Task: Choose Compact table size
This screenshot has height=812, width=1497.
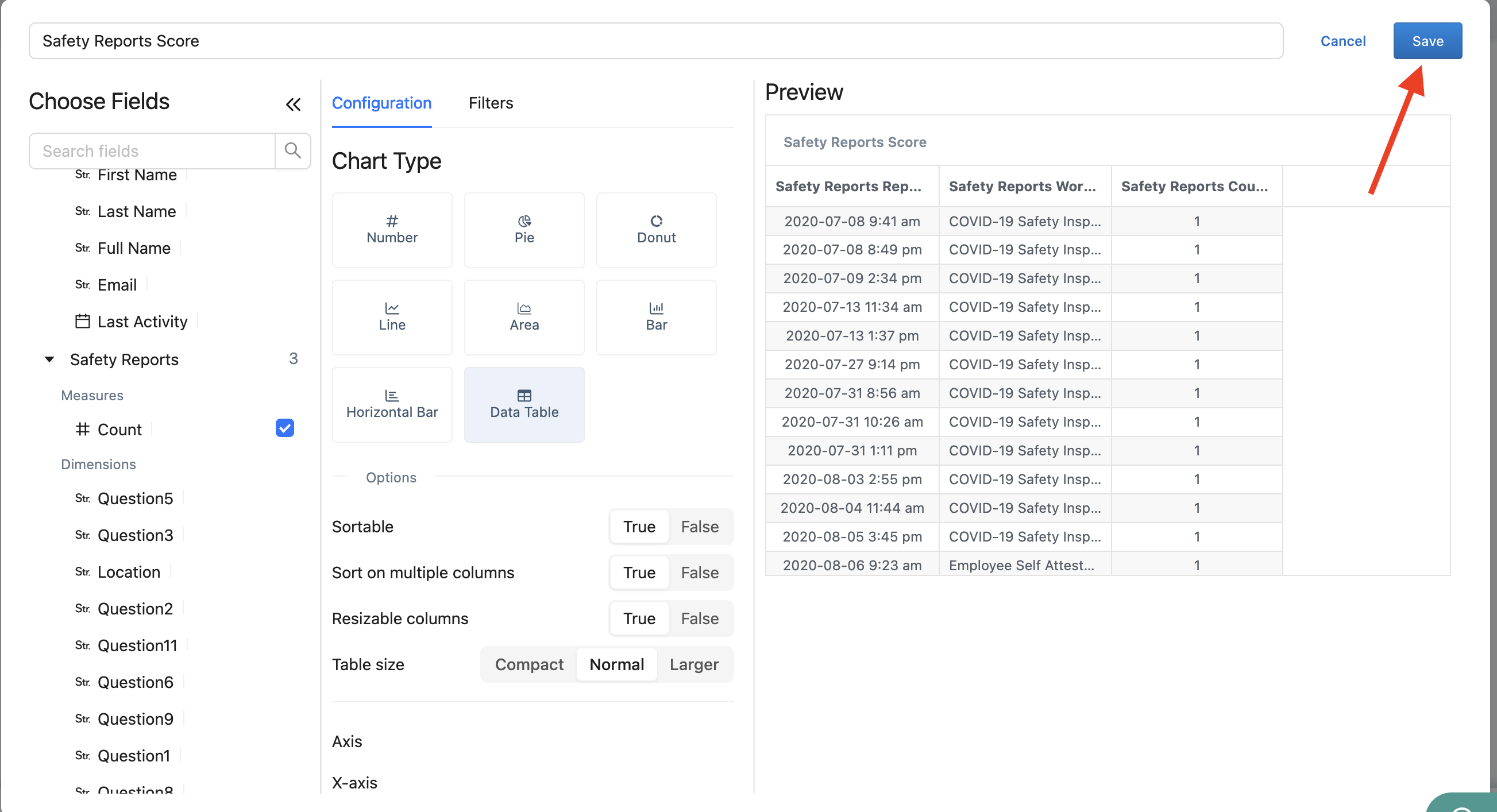Action: pos(529,664)
